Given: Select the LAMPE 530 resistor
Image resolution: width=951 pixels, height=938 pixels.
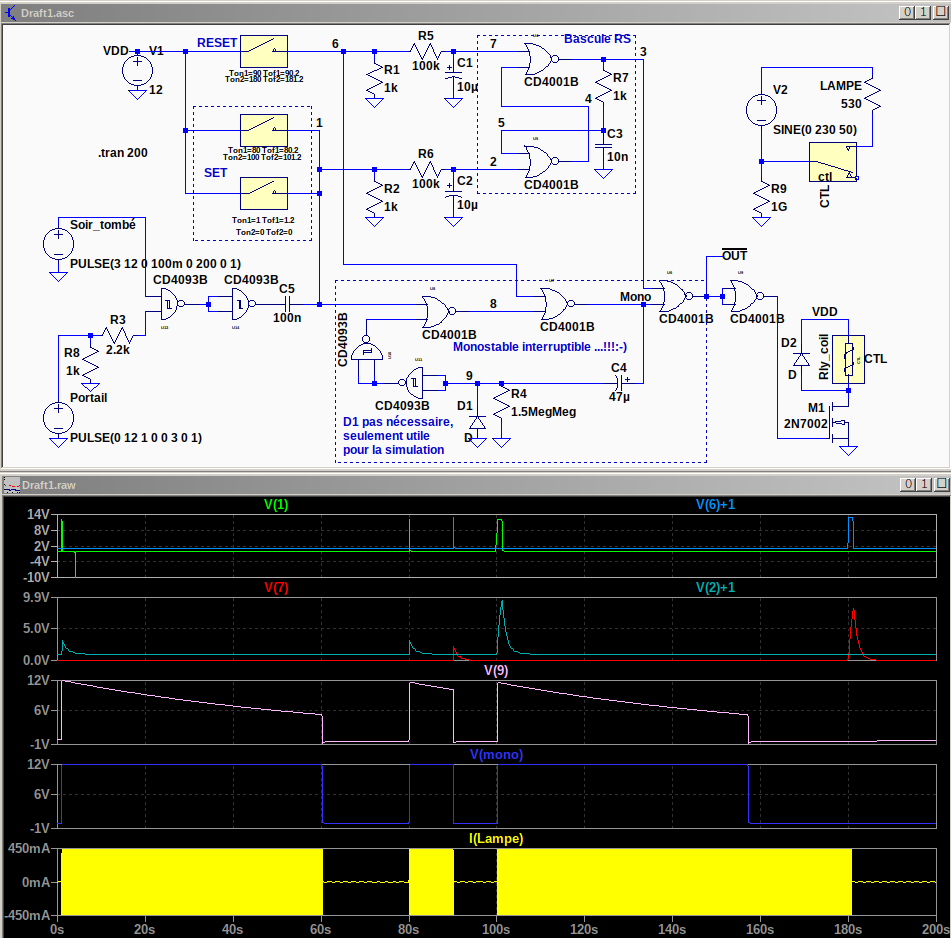Looking at the screenshot, I should (873, 93).
